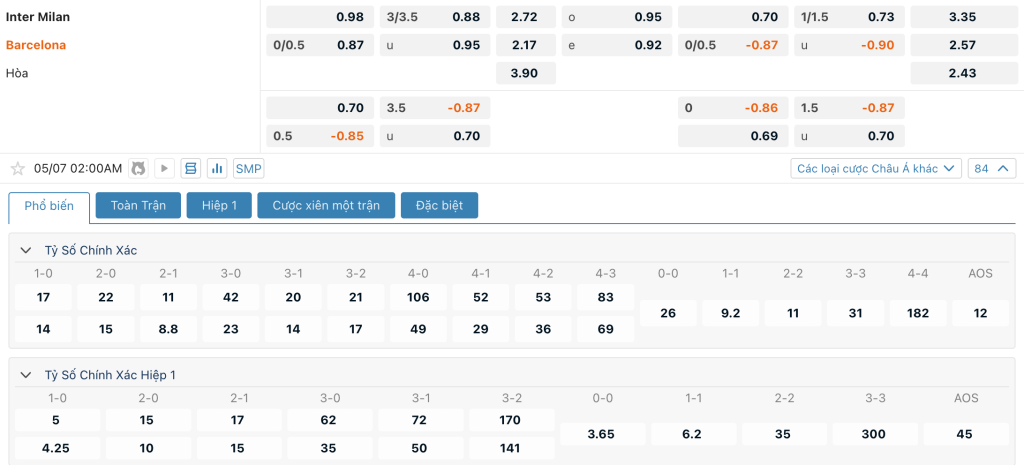Viewport: 1024px width, 465px height.
Task: Collapse Tỷ Số Chính Xác section
Action: (x=26, y=250)
